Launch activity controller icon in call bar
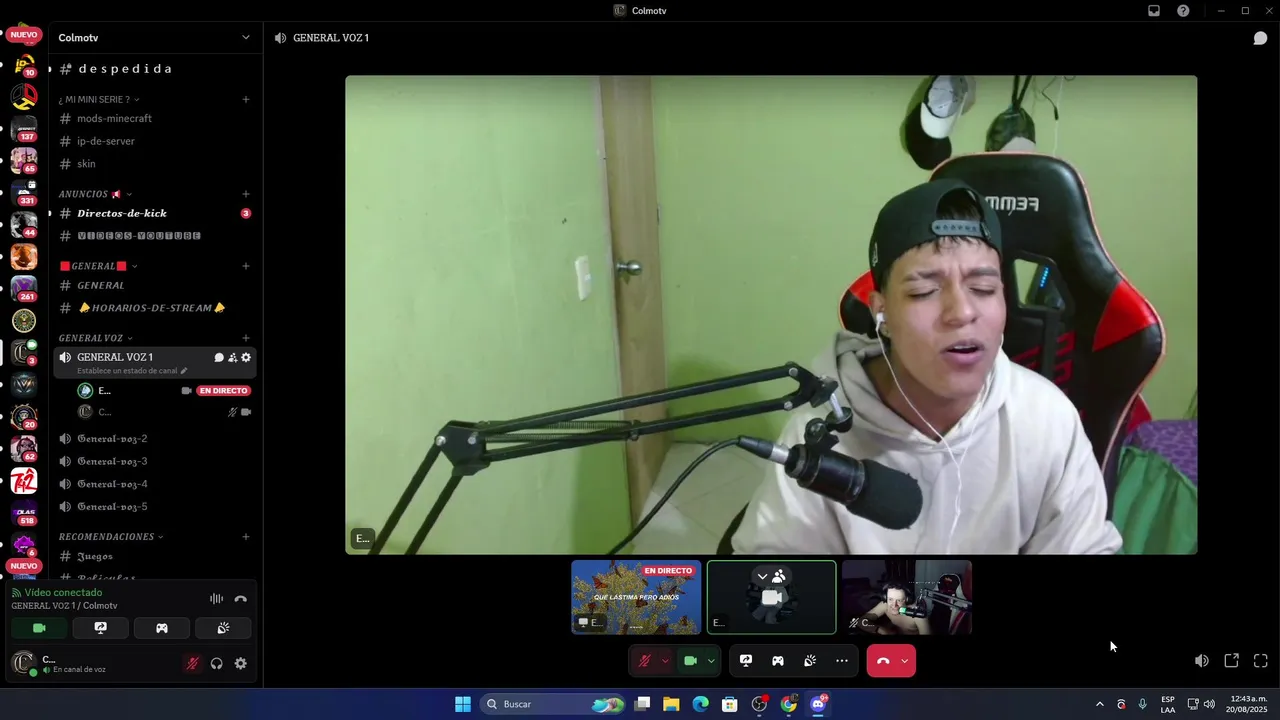This screenshot has height=720, width=1280. coord(778,661)
